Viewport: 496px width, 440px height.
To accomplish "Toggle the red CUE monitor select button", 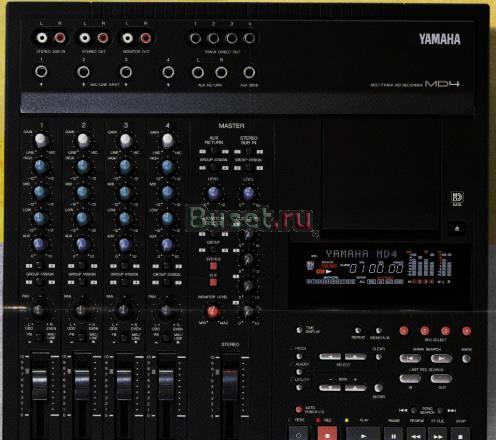I will click(213, 282).
